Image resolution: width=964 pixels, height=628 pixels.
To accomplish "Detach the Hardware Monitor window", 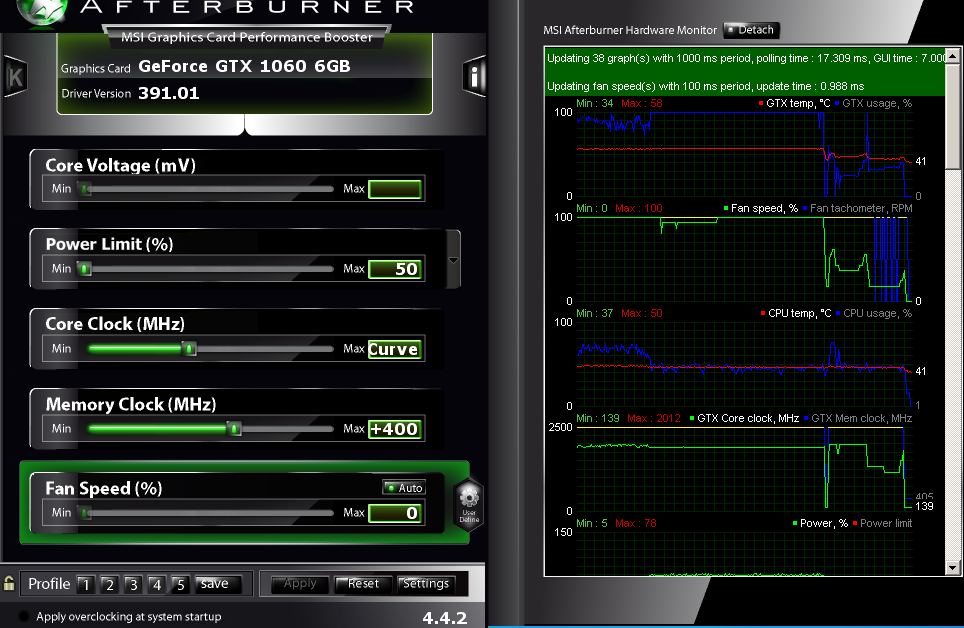I will [x=751, y=30].
